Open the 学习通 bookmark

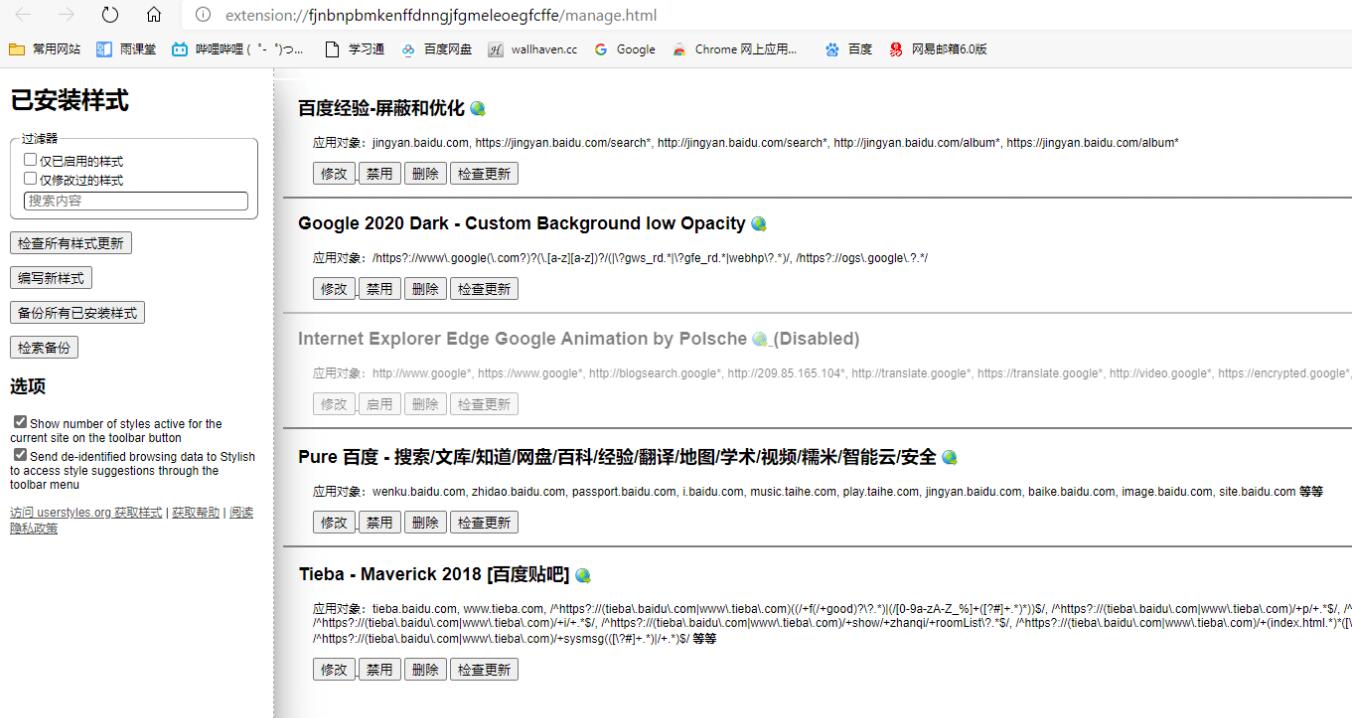tap(356, 49)
